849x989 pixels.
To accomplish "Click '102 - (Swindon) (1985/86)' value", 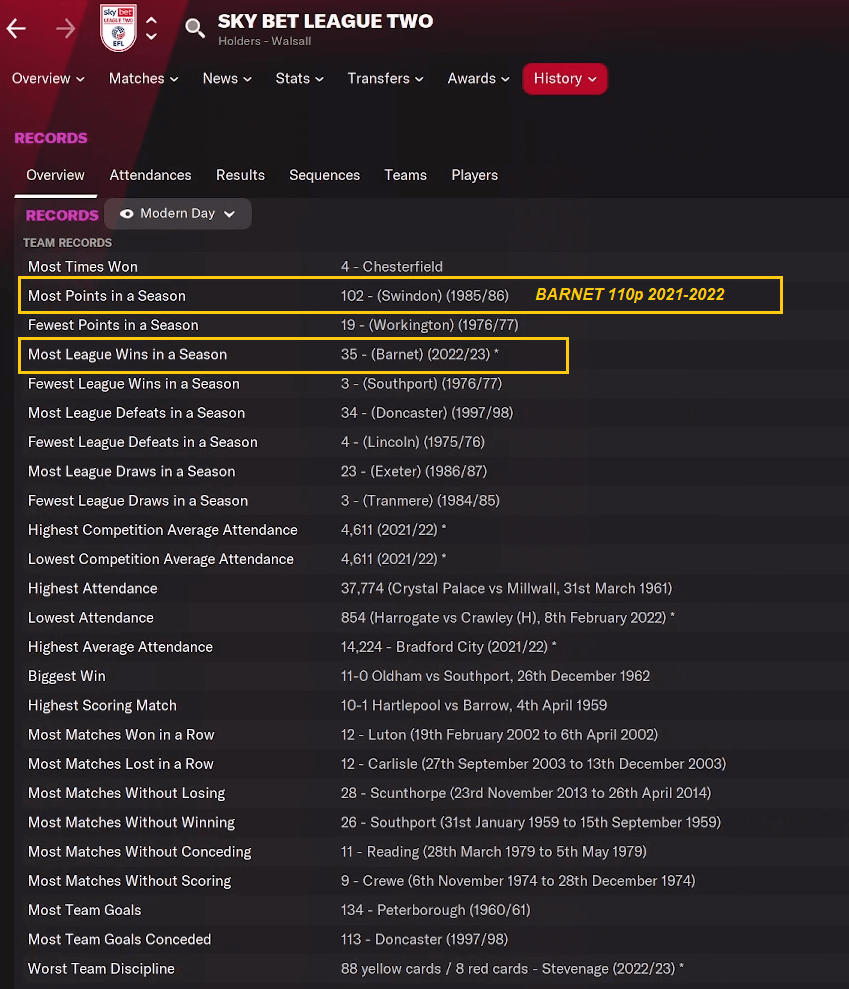I will pyautogui.click(x=424, y=296).
